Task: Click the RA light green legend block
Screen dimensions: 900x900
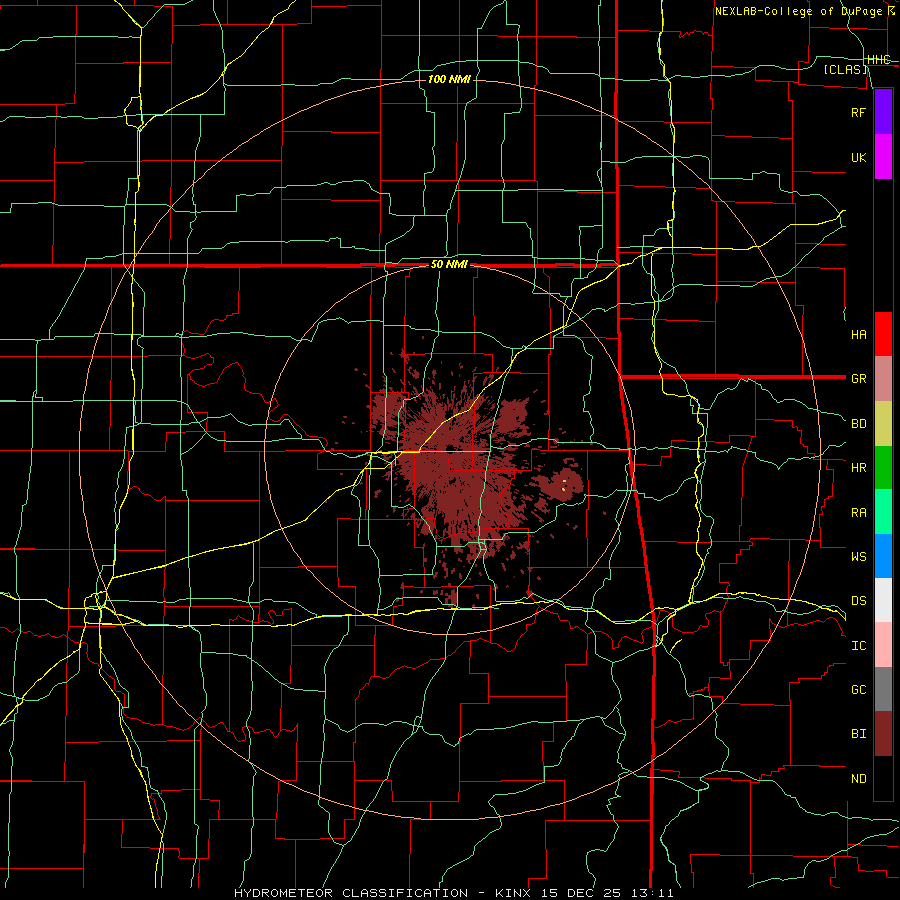Action: 883,512
